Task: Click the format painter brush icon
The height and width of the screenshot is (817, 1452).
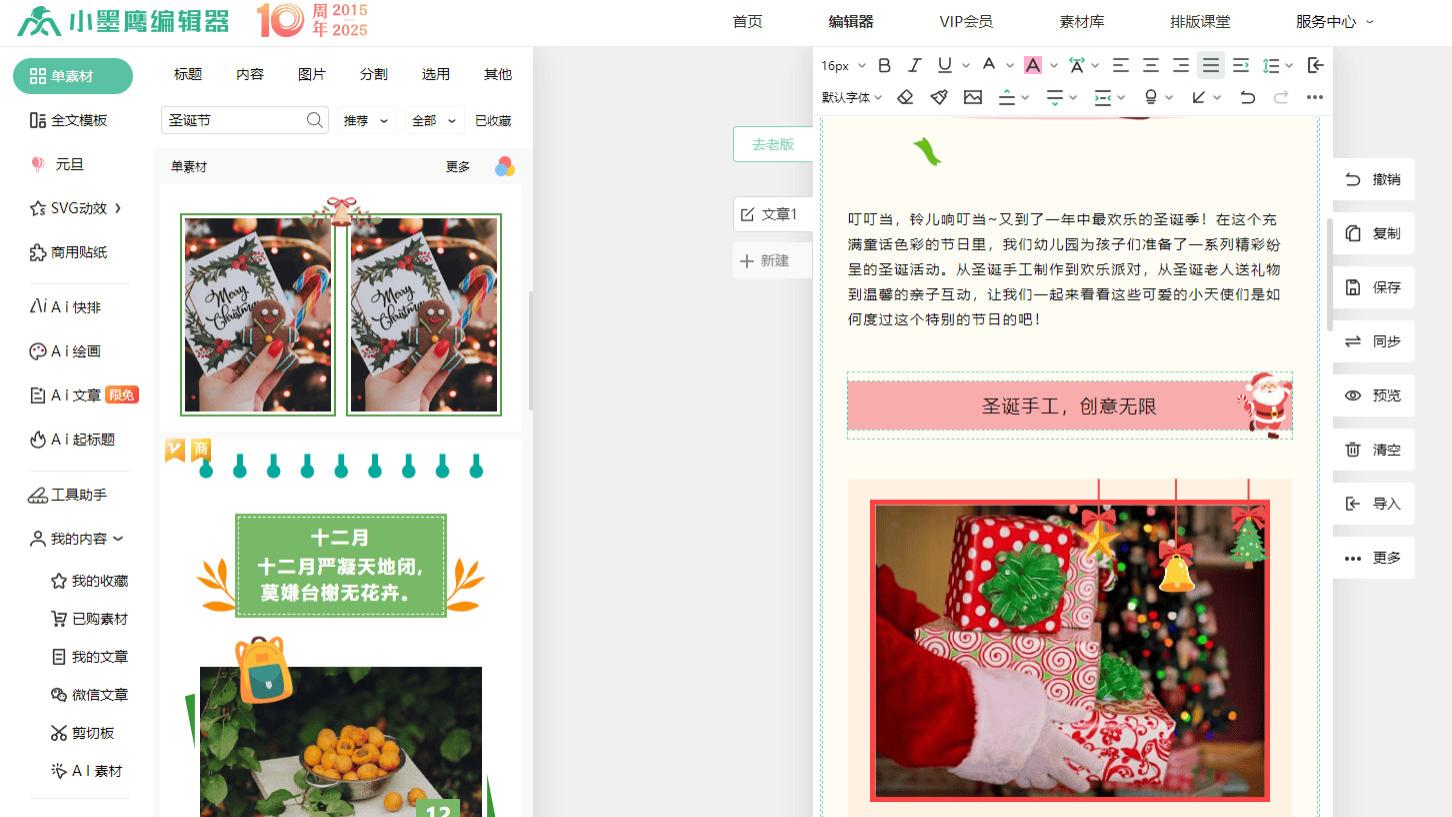Action: point(939,97)
